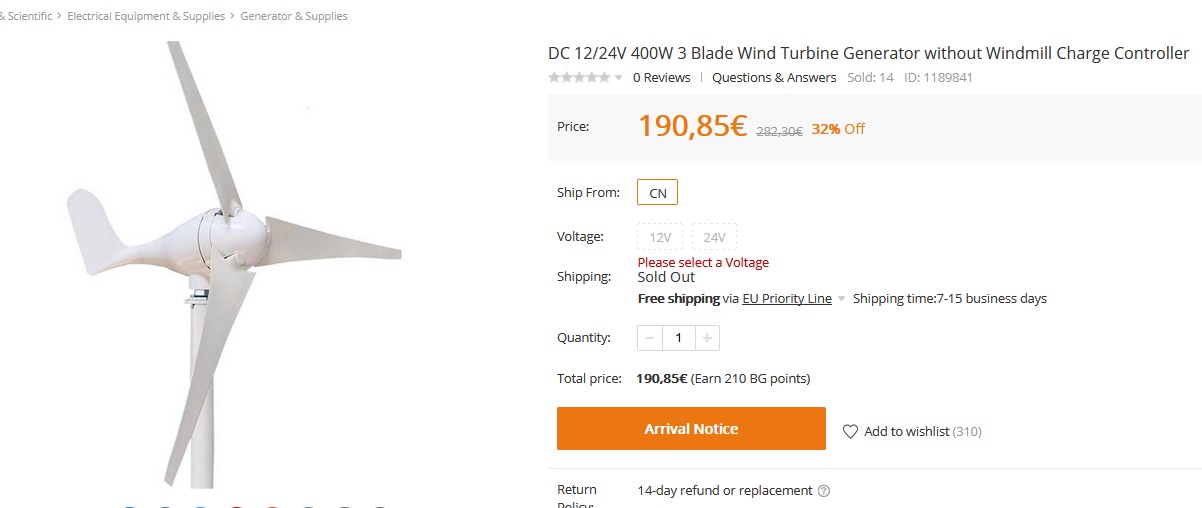Open the EU Priority Line shipping selector
Viewport: 1202px width, 508px height.
(x=786, y=299)
